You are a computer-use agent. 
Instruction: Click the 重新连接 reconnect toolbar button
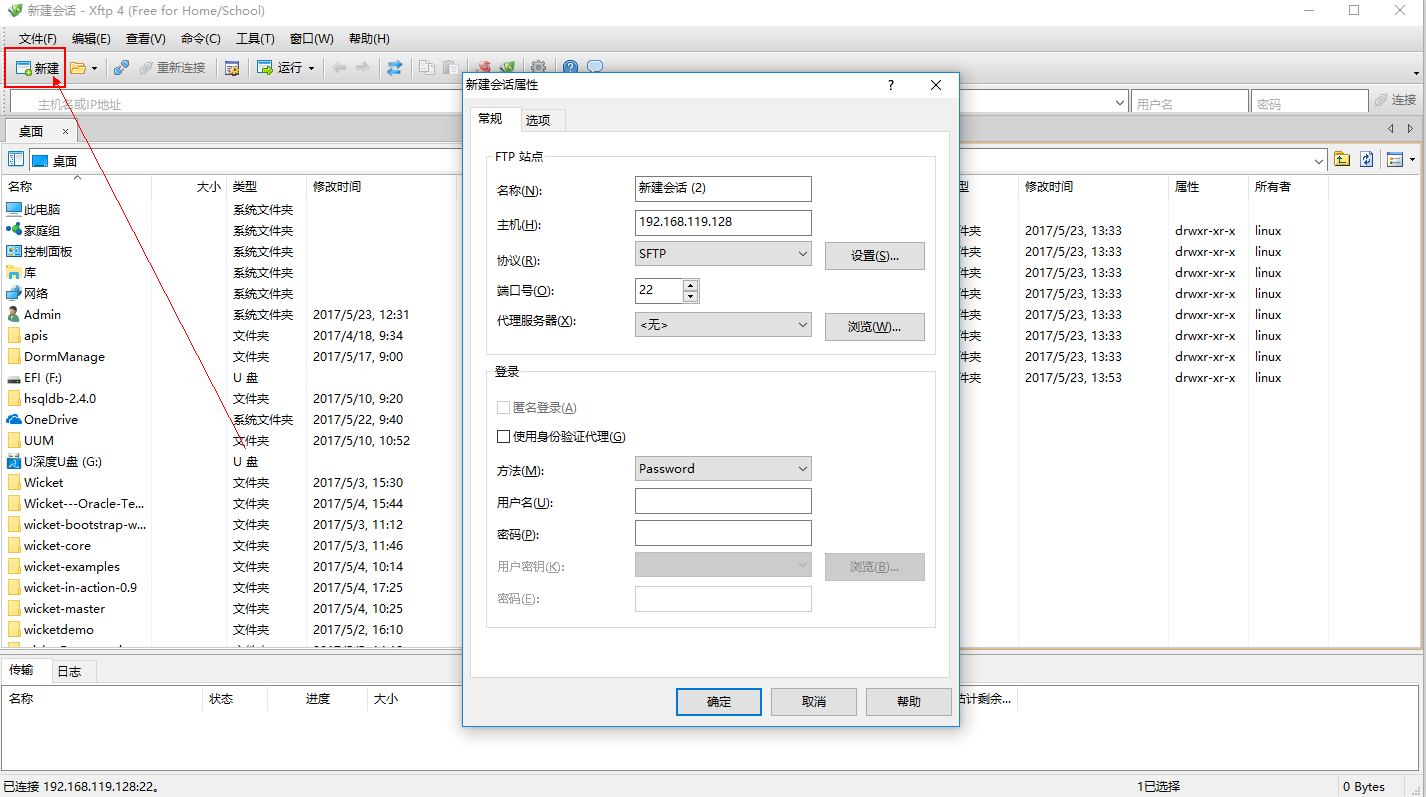(172, 68)
